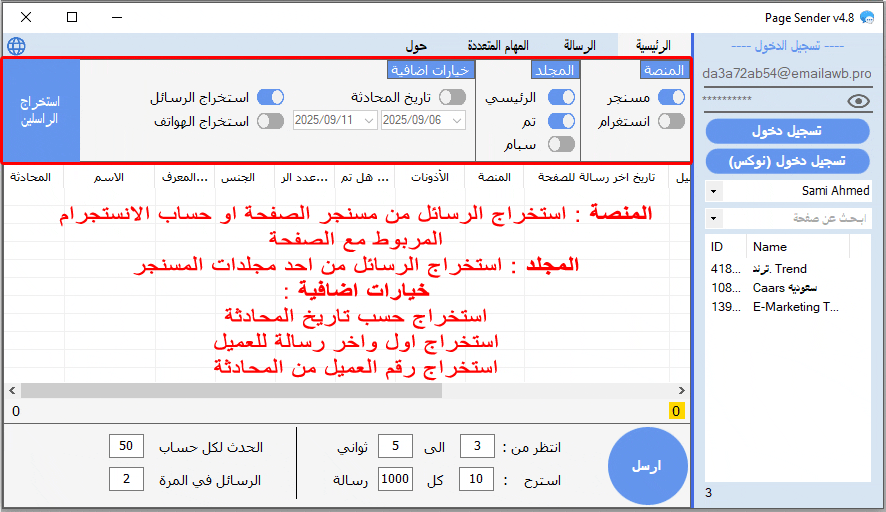Click the email address field
Image resolution: width=886 pixels, height=512 pixels.
787,74
